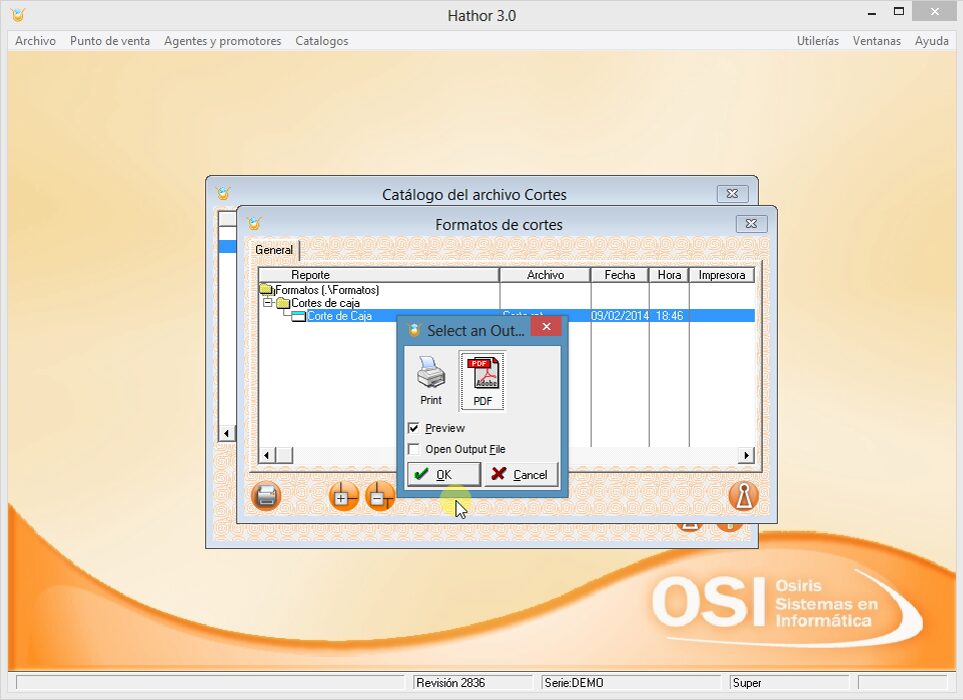The image size is (963, 700).
Task: Close the Catálogo del archivo Cortes window
Action: tap(732, 193)
